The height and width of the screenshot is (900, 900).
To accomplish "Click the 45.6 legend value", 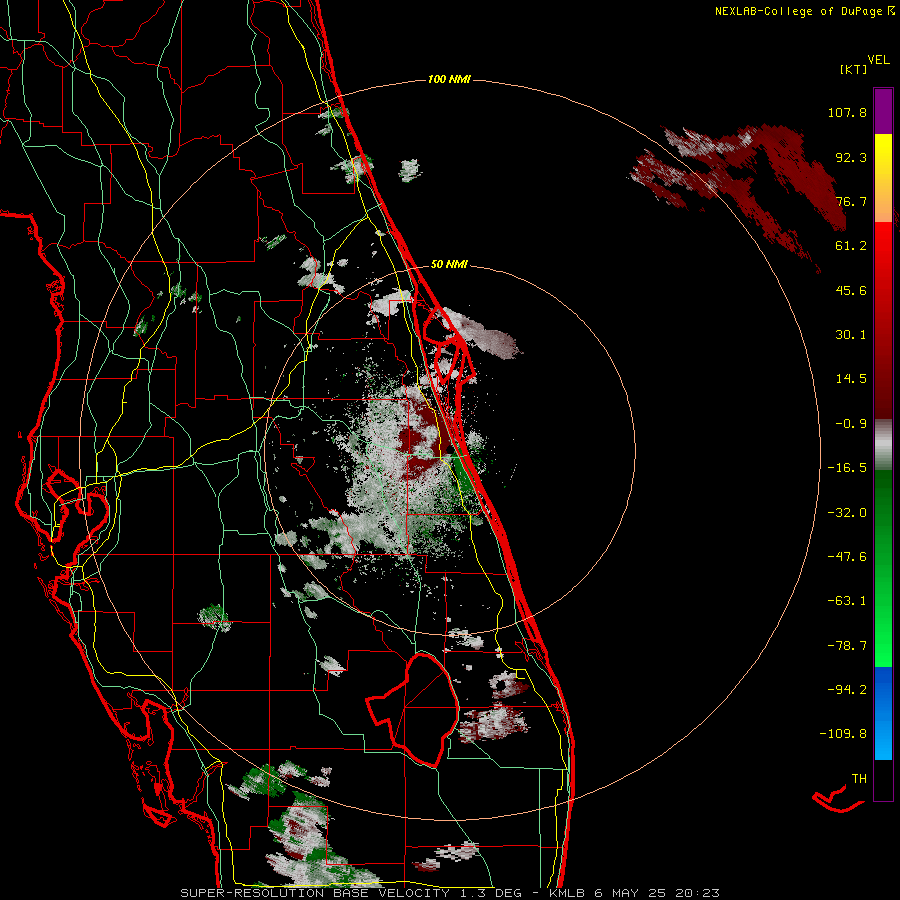I will (851, 290).
